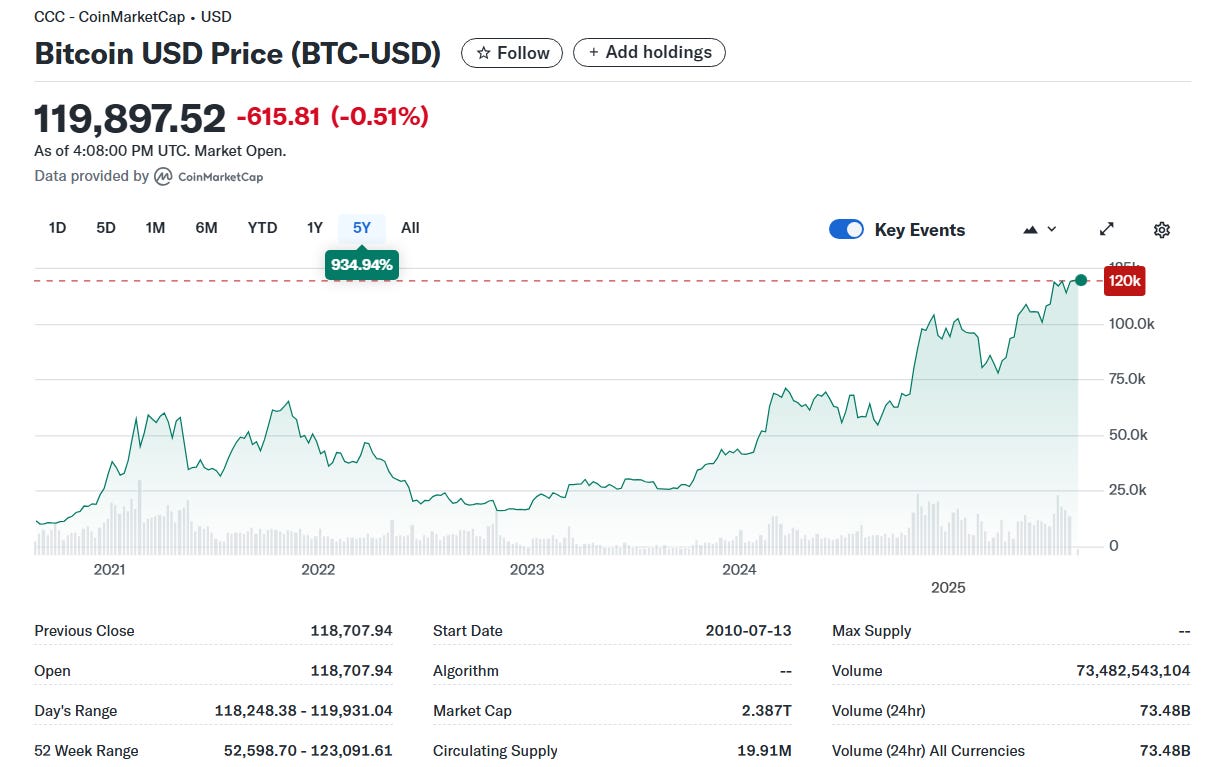This screenshot has height=767, width=1206.
Task: Click Previous Close value 118,707.94
Action: pyautogui.click(x=351, y=631)
